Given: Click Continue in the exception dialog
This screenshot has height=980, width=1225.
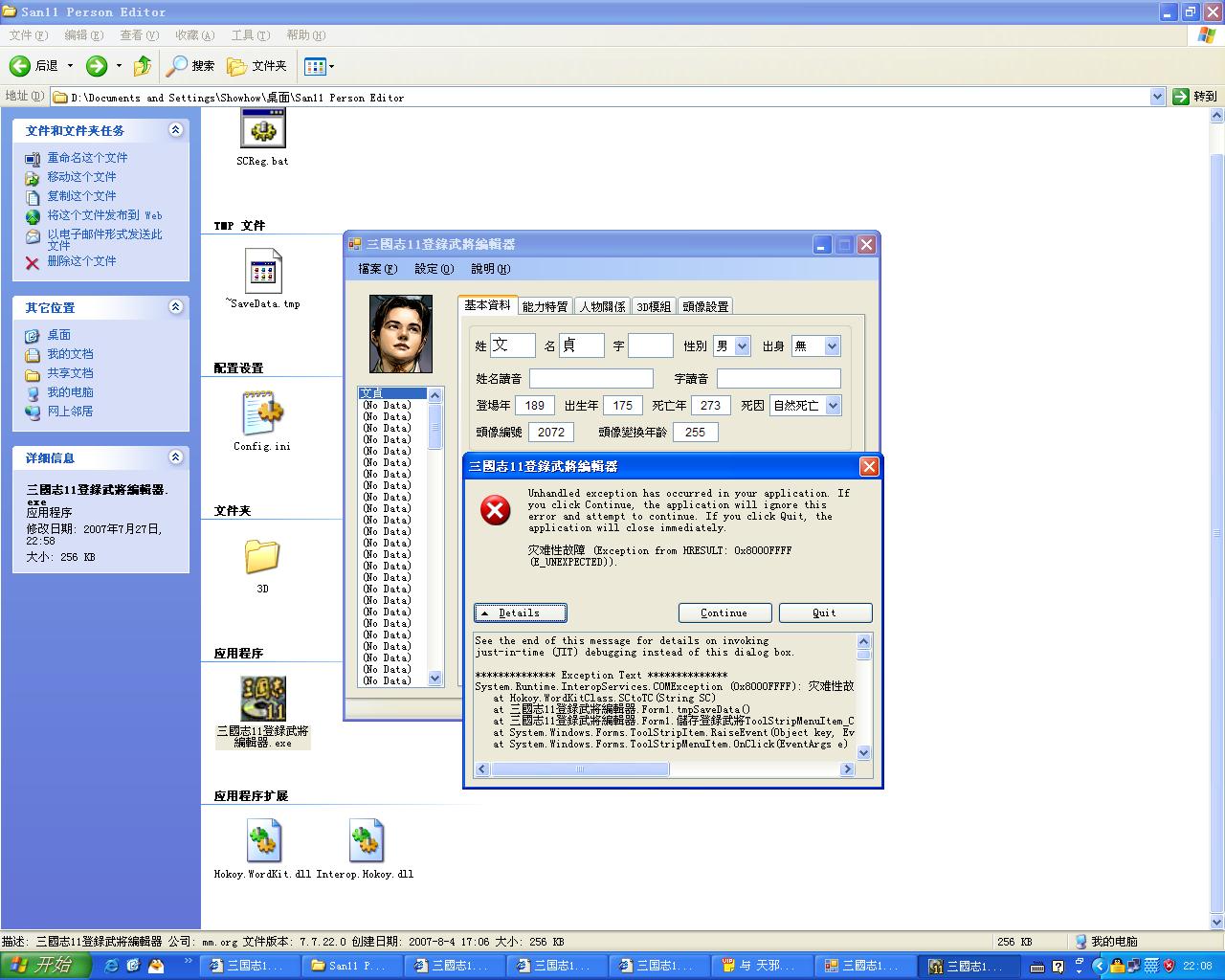Looking at the screenshot, I should (724, 612).
